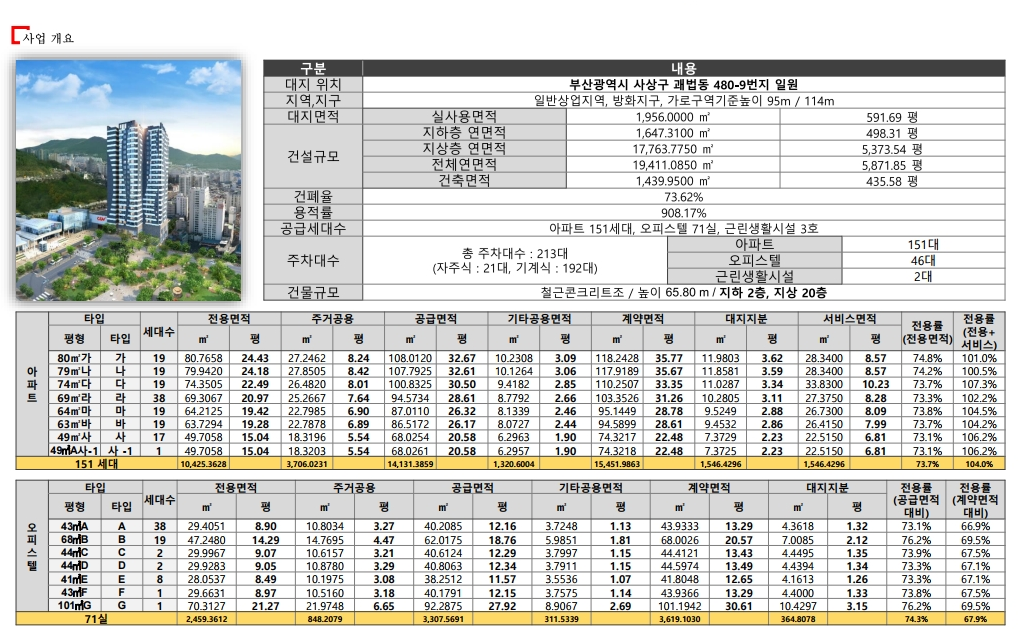Click the officetel total '3,619.1030'
The image size is (1034, 639).
[x=680, y=620]
